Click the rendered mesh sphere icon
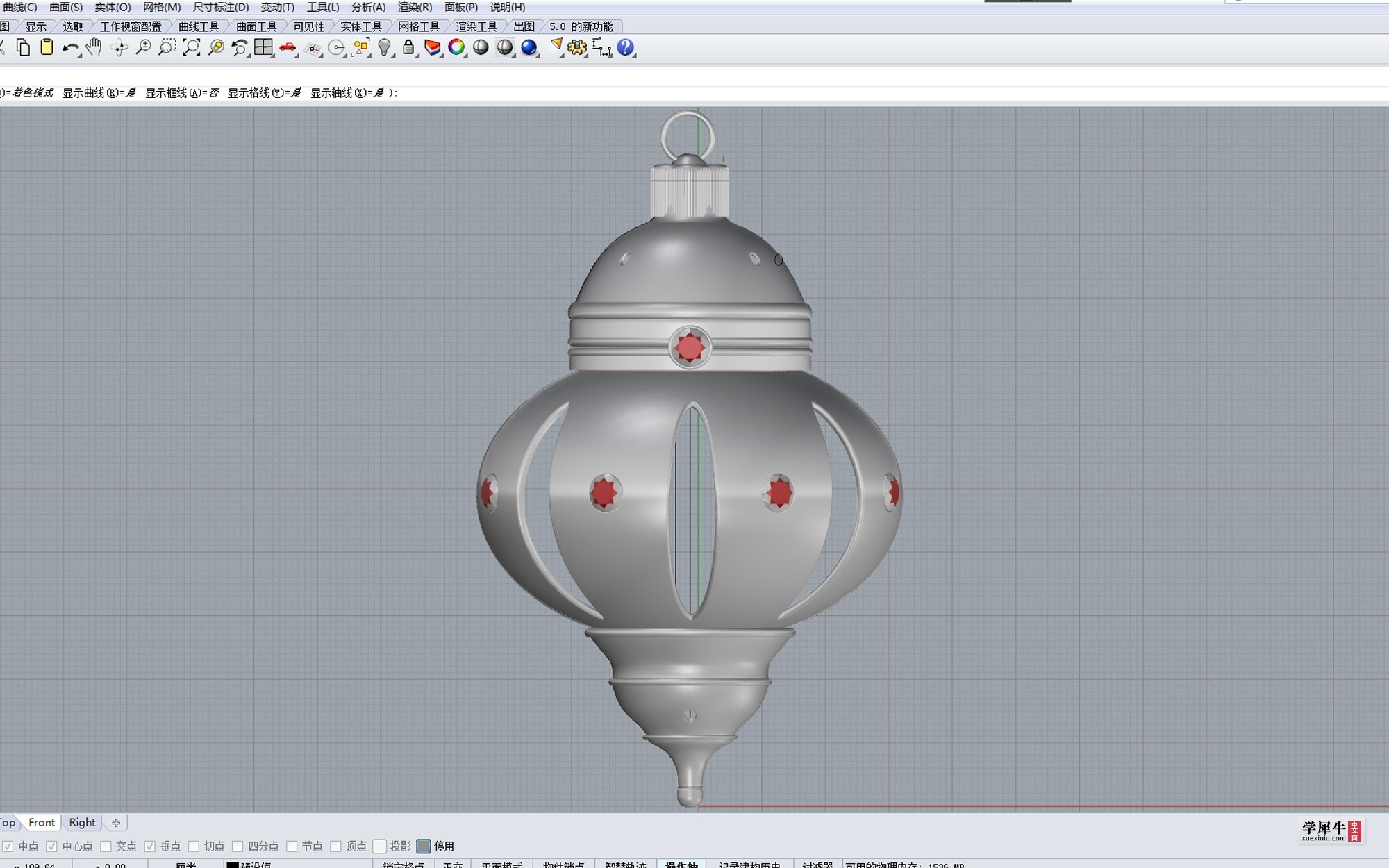The image size is (1389, 868). tap(505, 47)
